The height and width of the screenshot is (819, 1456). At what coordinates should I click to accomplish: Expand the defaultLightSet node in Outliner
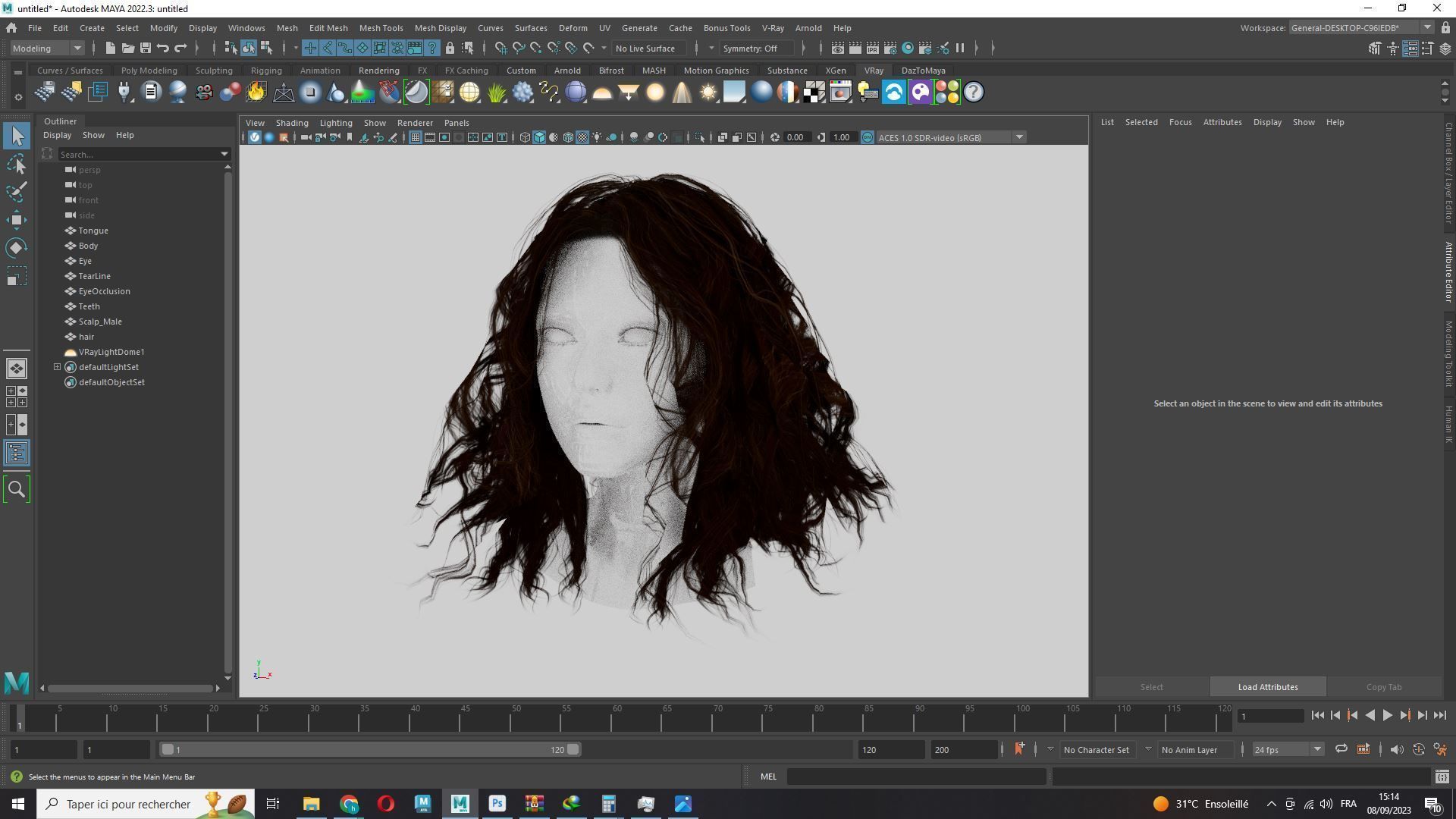[57, 367]
